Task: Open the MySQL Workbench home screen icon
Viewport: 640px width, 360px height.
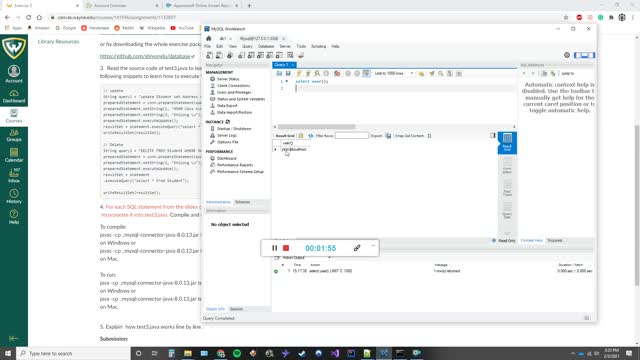Action: [x=209, y=38]
